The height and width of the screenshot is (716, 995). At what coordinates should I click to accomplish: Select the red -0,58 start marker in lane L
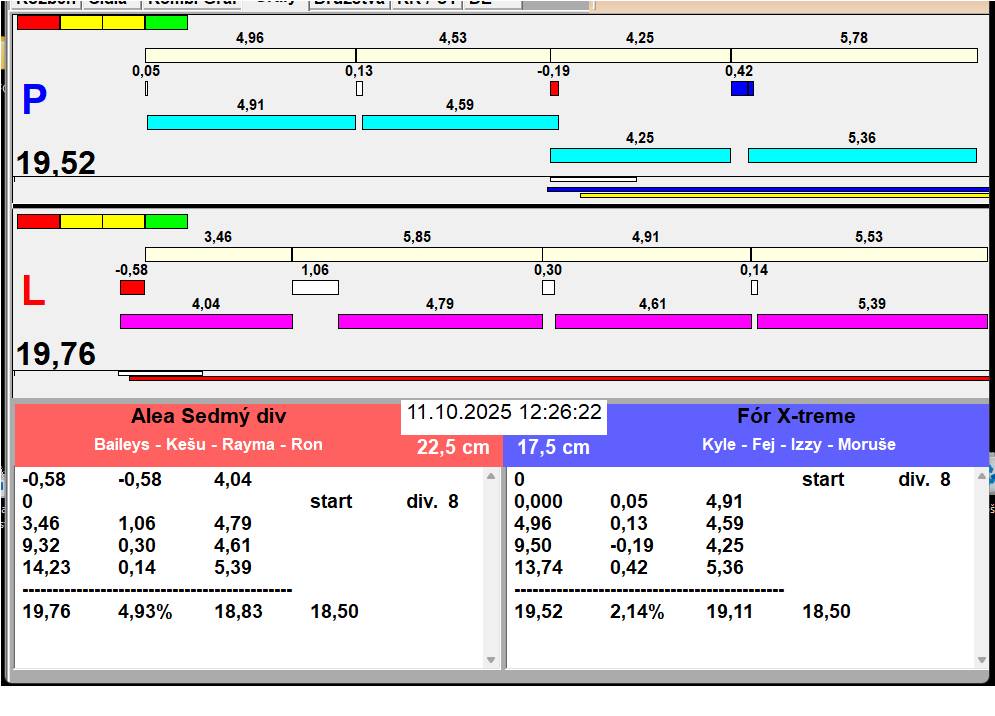tap(132, 287)
